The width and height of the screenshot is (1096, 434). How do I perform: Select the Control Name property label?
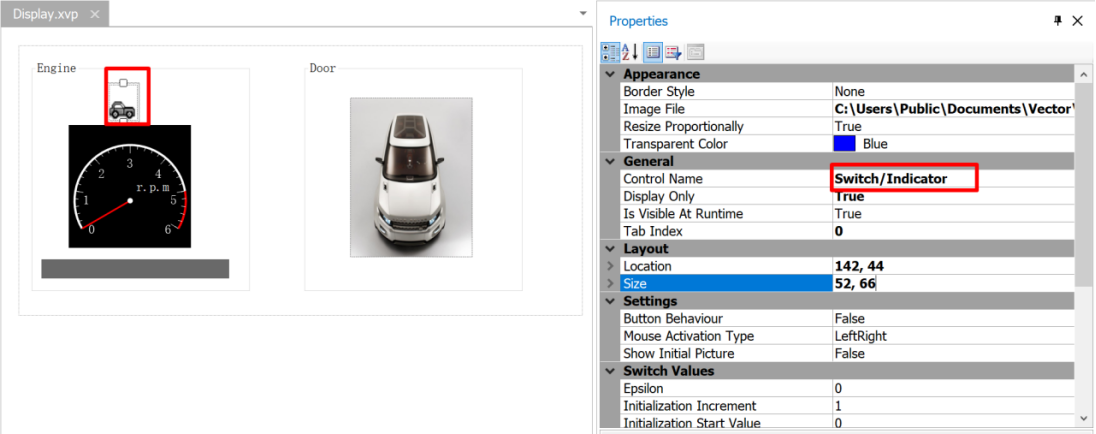click(663, 179)
